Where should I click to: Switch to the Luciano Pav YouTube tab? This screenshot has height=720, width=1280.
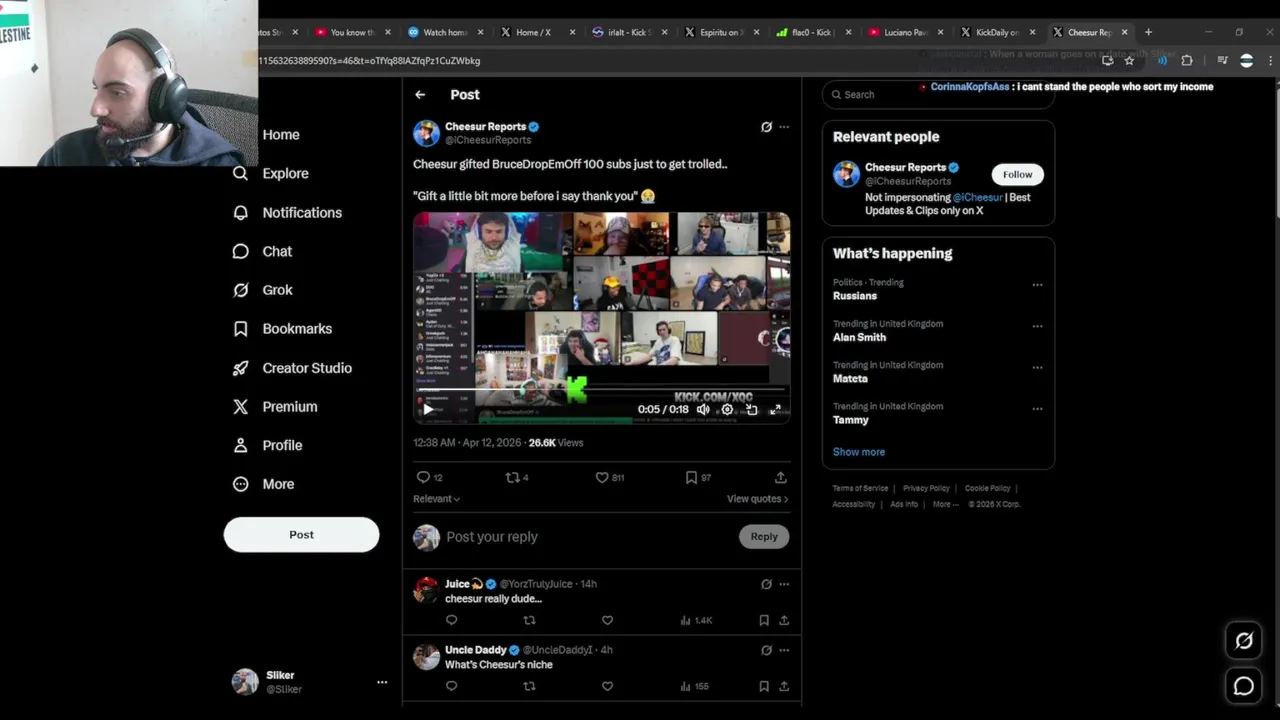pos(906,32)
